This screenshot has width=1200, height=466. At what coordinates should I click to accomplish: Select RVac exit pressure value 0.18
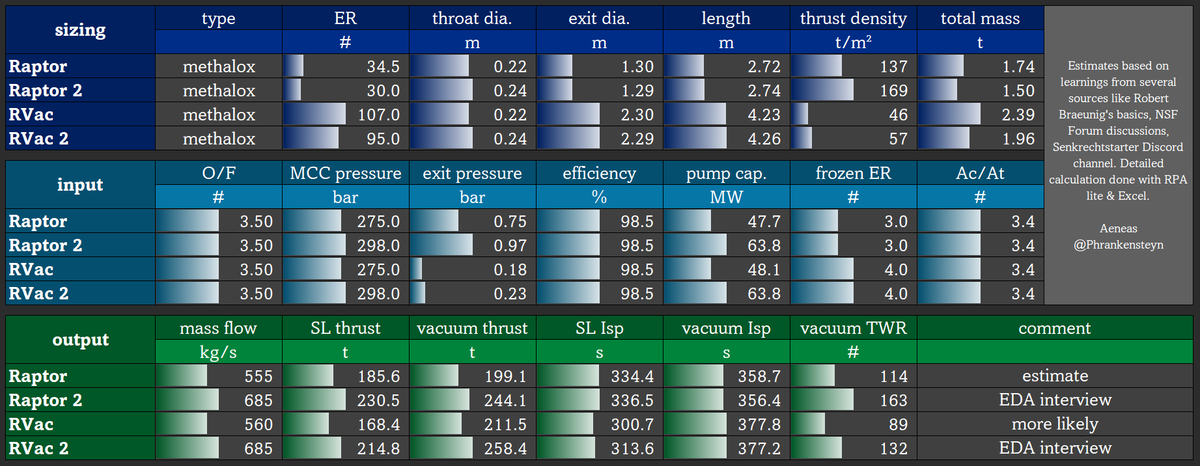click(471, 269)
